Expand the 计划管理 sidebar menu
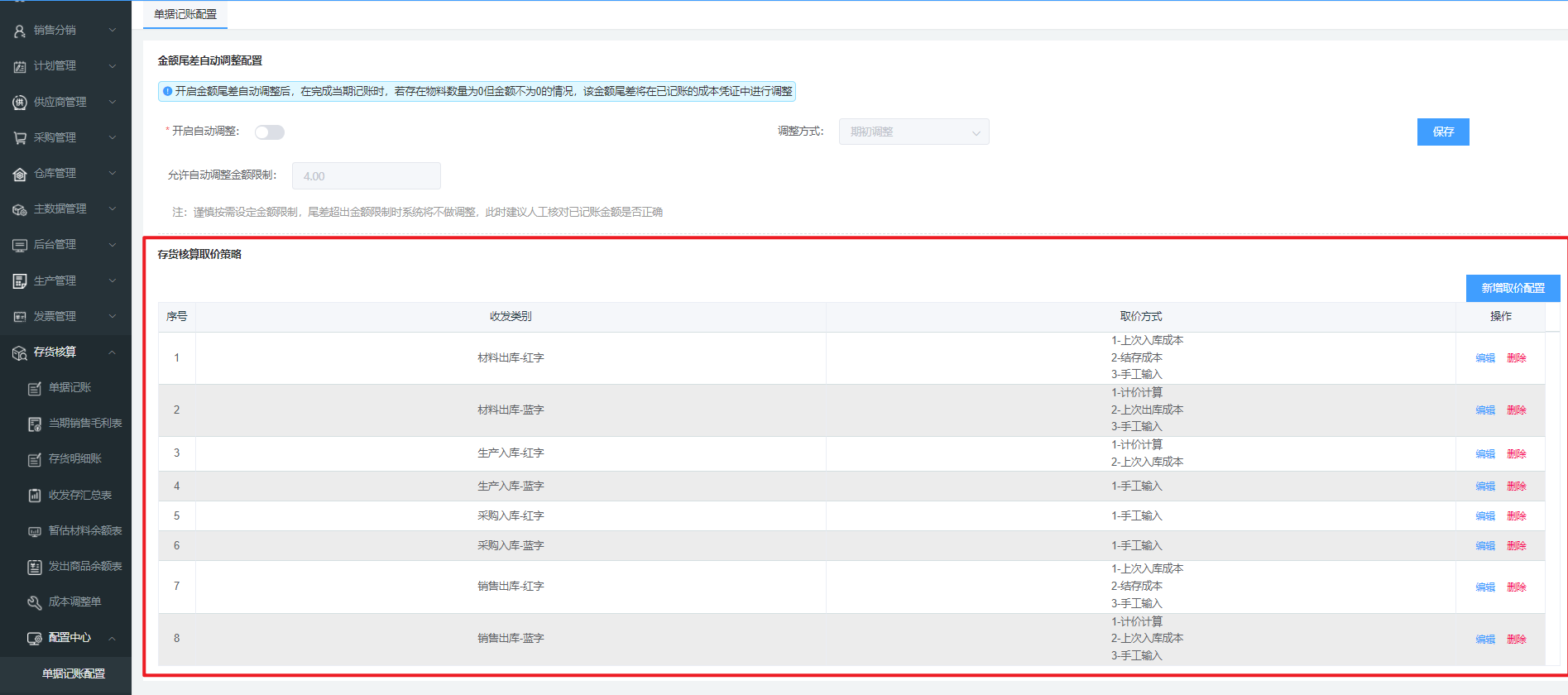Screen dimensions: 1568x695 click(112, 66)
